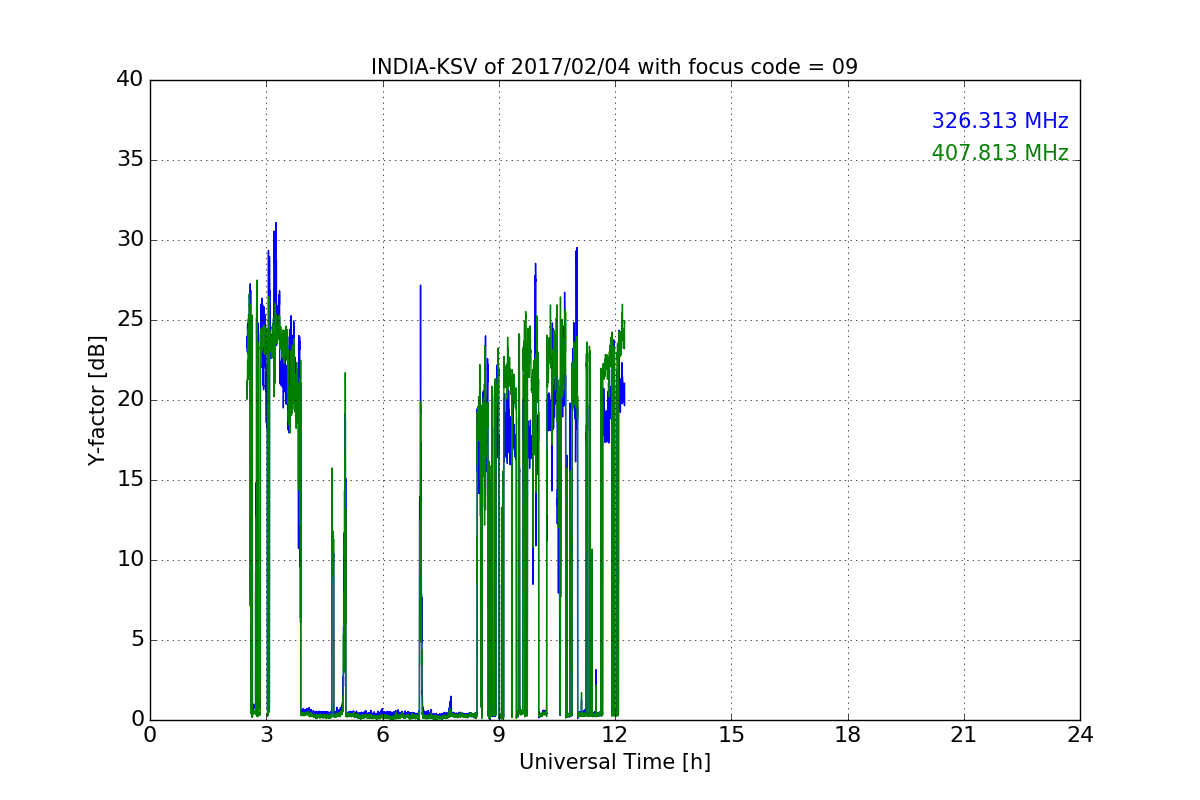Click the y-axis tick label 10
This screenshot has height=800, width=1200.
pos(130,560)
